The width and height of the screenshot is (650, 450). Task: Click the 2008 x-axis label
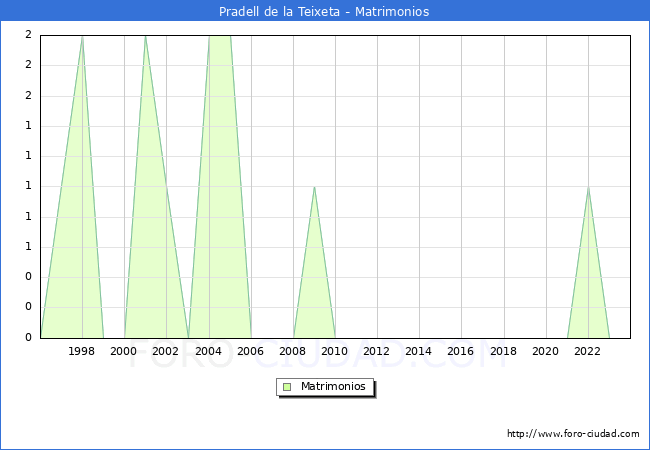292,351
